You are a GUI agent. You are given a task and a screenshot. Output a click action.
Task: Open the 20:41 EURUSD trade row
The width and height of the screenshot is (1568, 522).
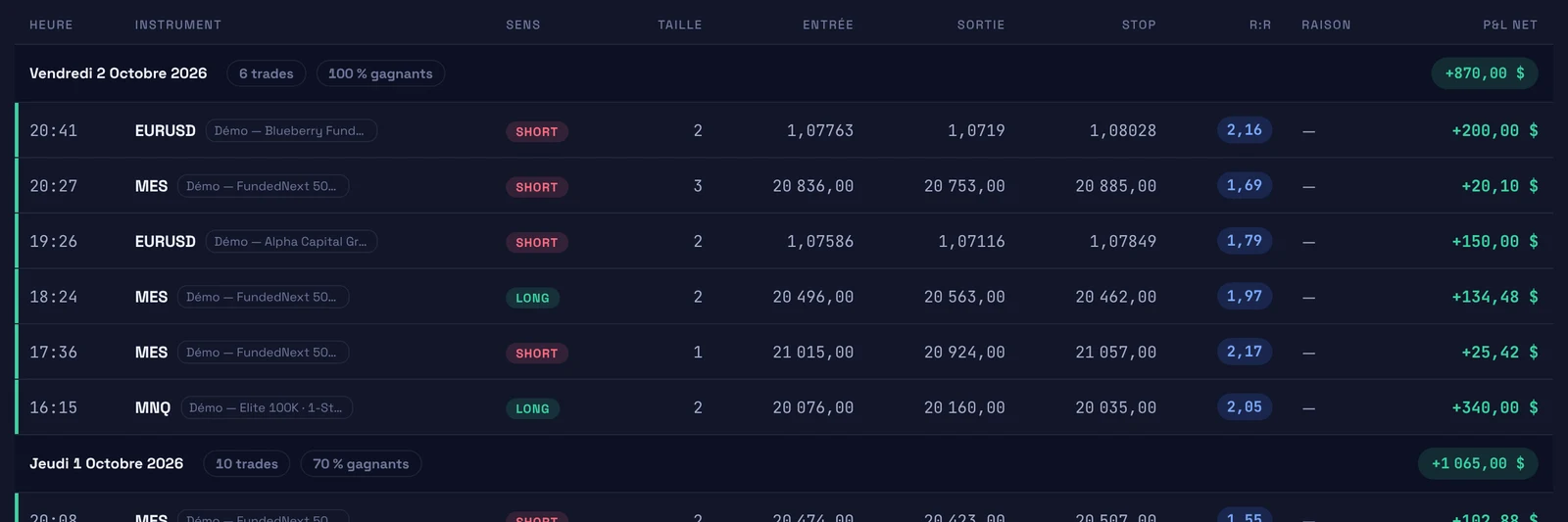pyautogui.click(x=784, y=130)
